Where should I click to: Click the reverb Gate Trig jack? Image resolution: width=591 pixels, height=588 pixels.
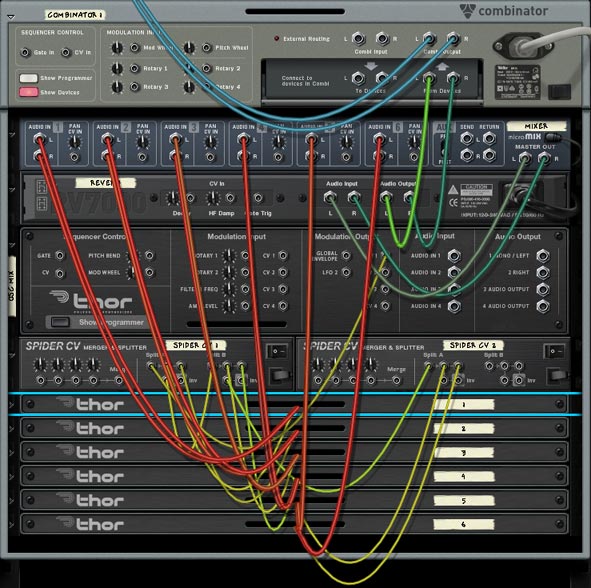(258, 198)
